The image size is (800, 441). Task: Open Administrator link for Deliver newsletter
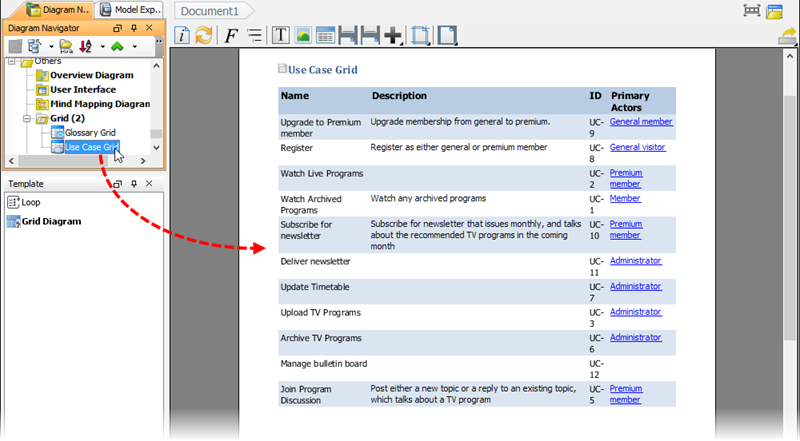636,260
